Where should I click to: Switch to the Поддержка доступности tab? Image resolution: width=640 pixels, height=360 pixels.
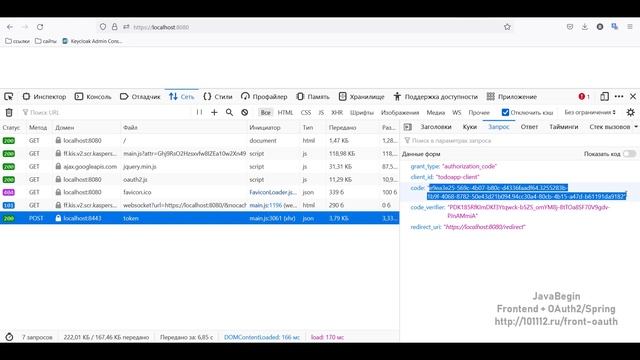(436, 97)
